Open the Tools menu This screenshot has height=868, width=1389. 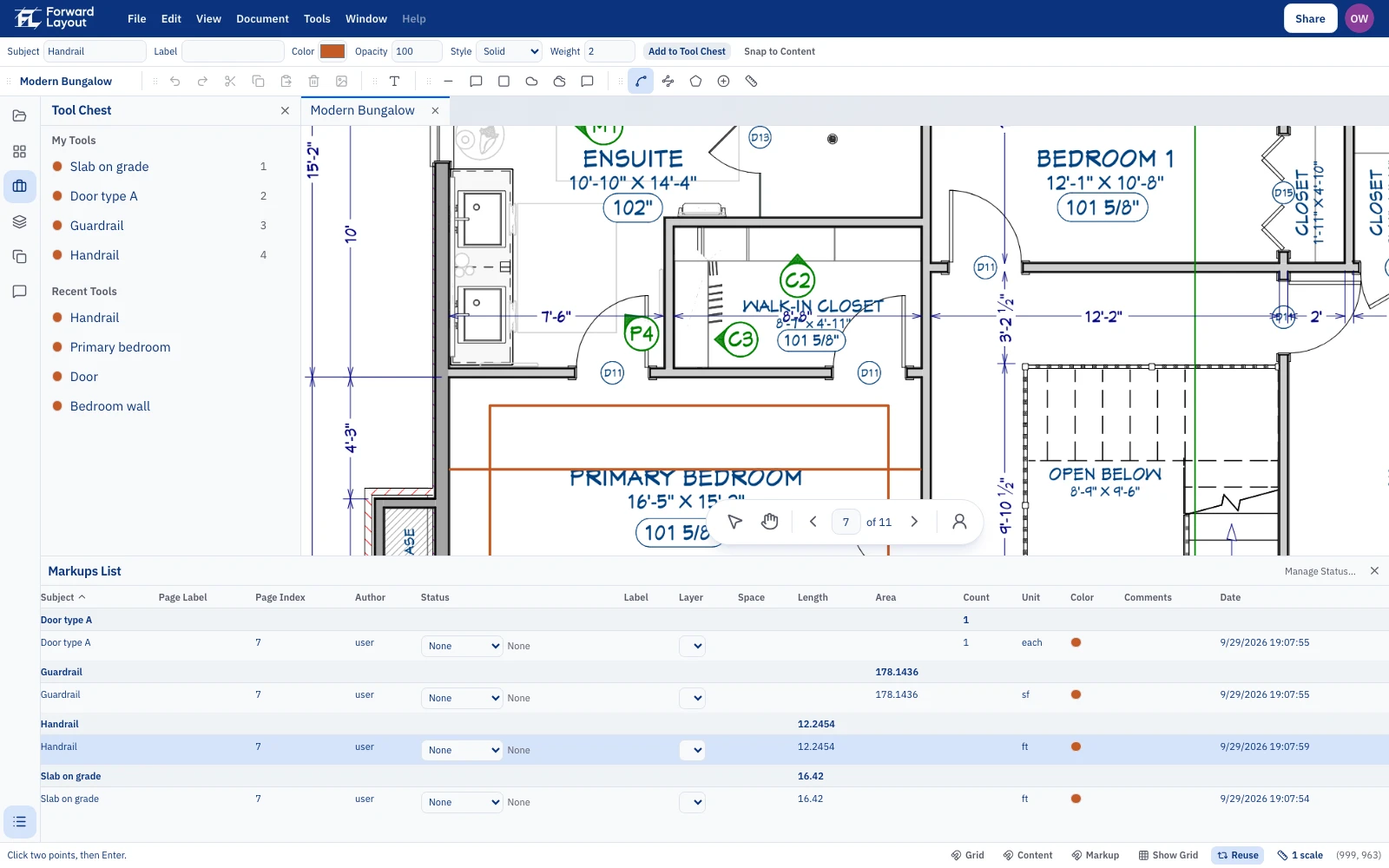coord(317,18)
